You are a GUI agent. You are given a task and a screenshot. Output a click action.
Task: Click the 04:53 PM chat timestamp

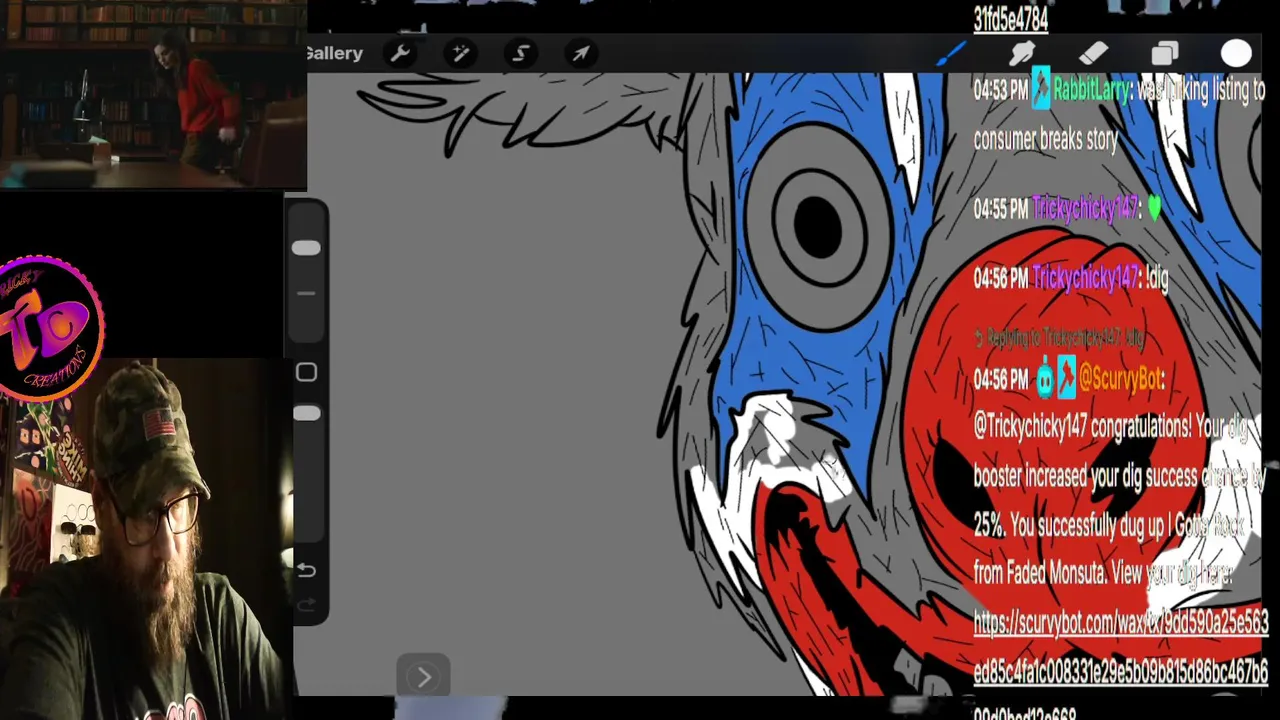point(1000,90)
